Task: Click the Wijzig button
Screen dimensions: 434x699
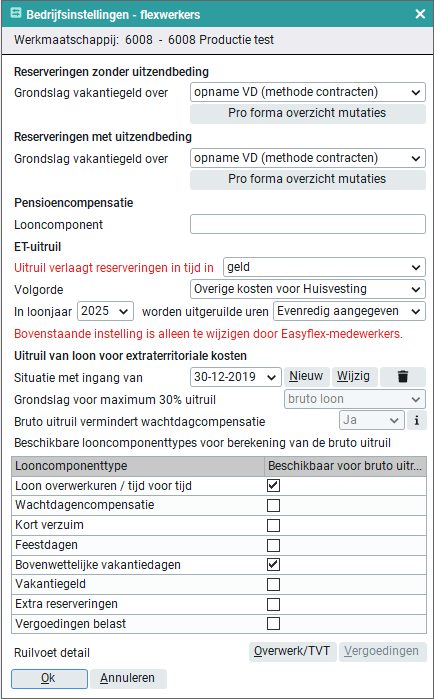Action: tap(355, 377)
